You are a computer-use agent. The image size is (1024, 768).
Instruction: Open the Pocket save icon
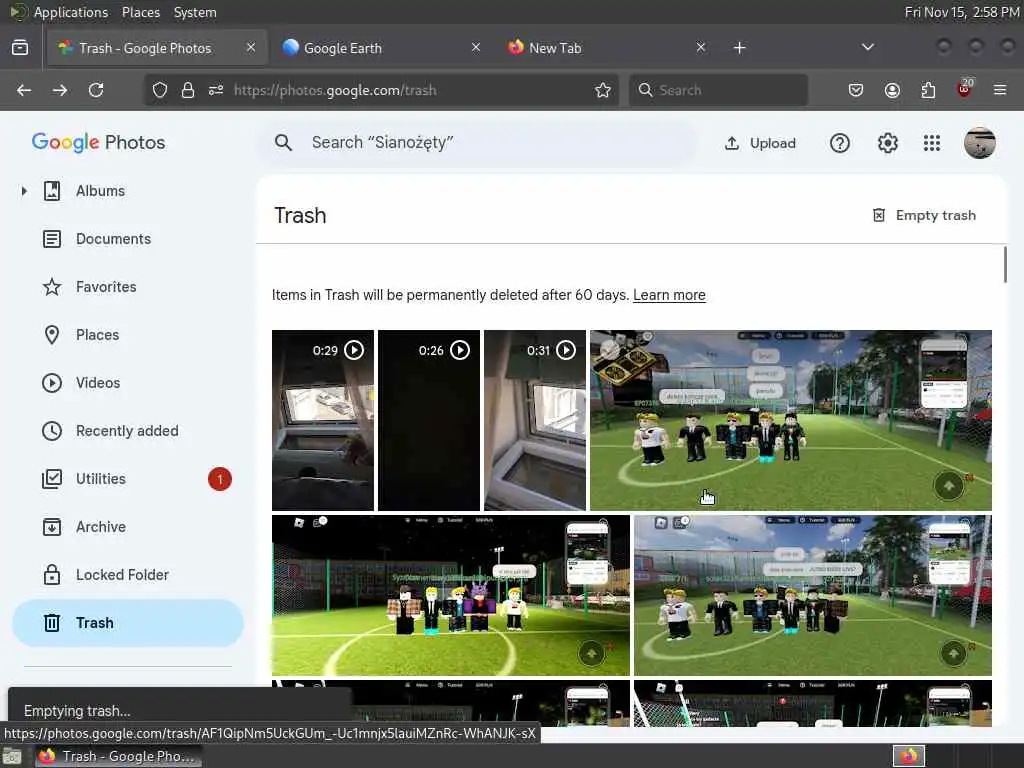click(x=856, y=90)
